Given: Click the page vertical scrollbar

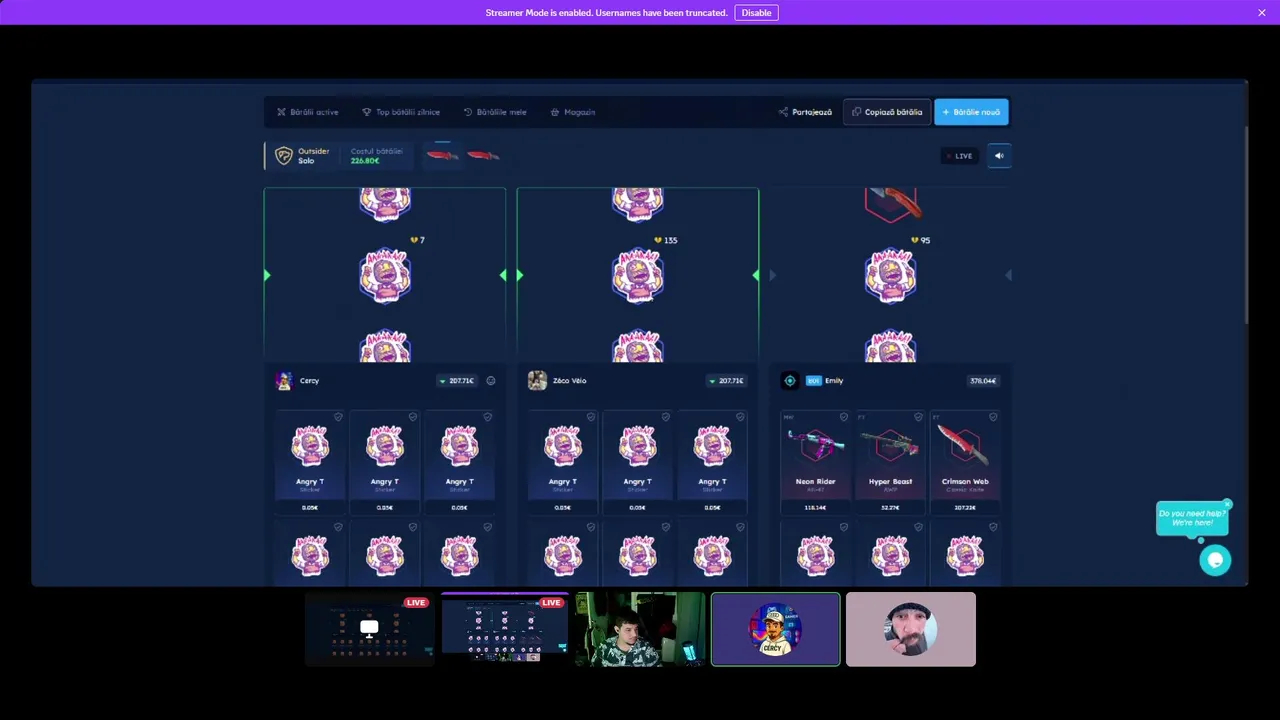Looking at the screenshot, I should (x=1245, y=224).
